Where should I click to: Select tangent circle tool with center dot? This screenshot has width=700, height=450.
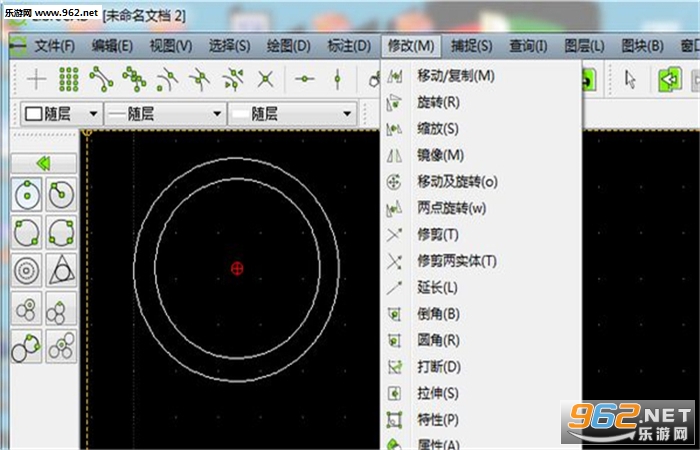[27, 308]
